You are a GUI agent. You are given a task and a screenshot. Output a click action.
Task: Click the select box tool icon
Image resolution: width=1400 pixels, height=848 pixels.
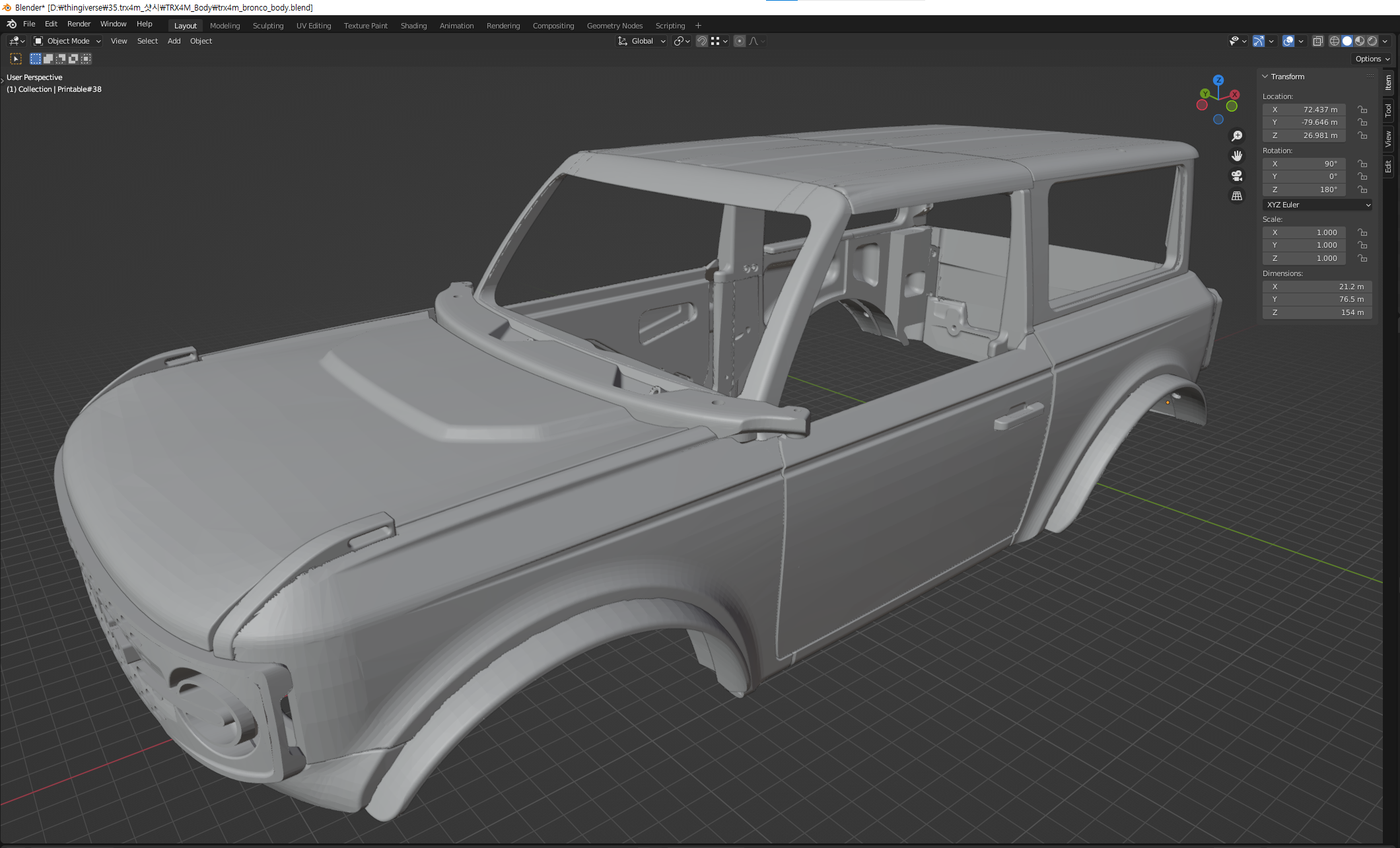pyautogui.click(x=16, y=59)
